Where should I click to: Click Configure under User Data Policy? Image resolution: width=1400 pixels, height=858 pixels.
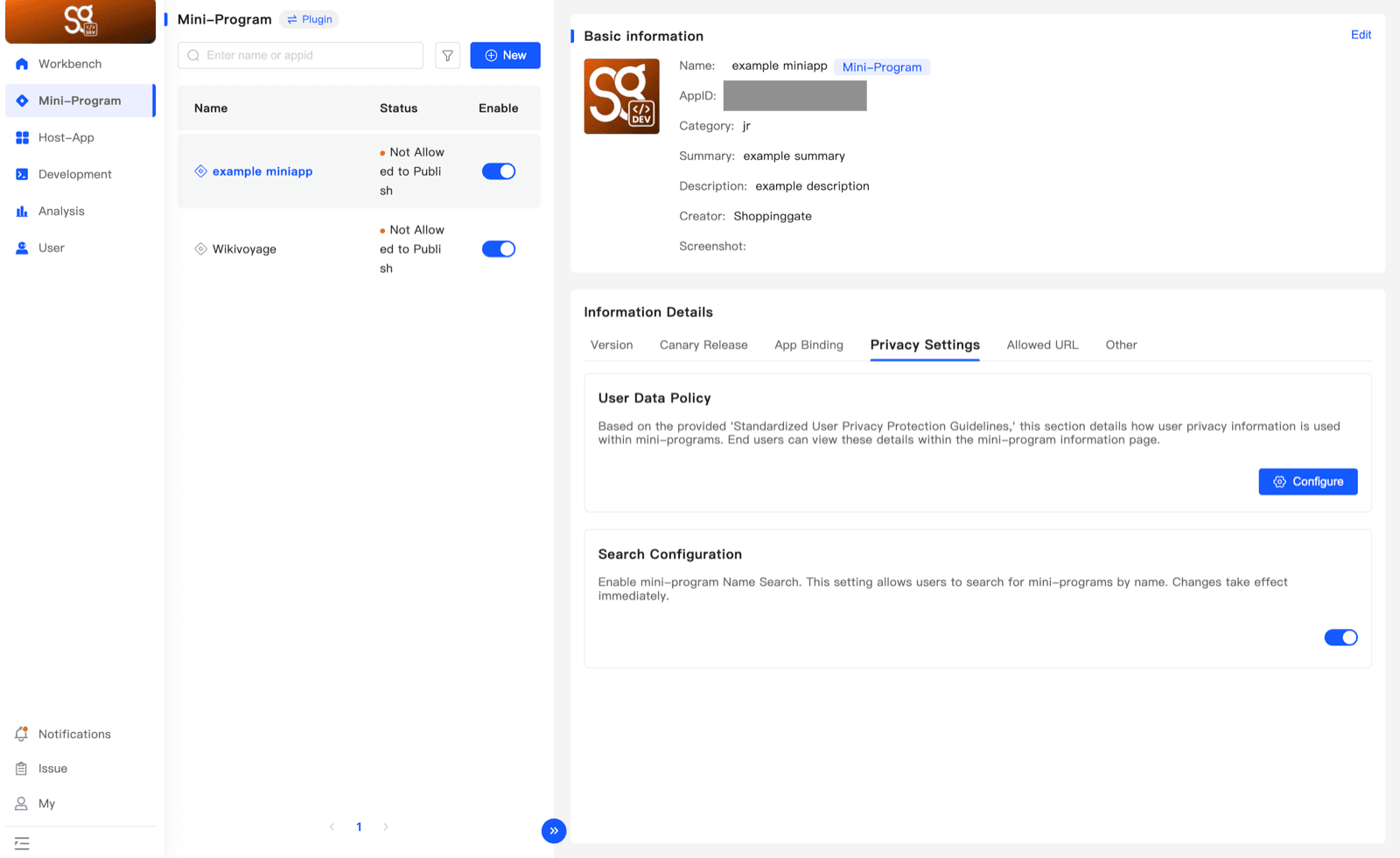(x=1308, y=482)
